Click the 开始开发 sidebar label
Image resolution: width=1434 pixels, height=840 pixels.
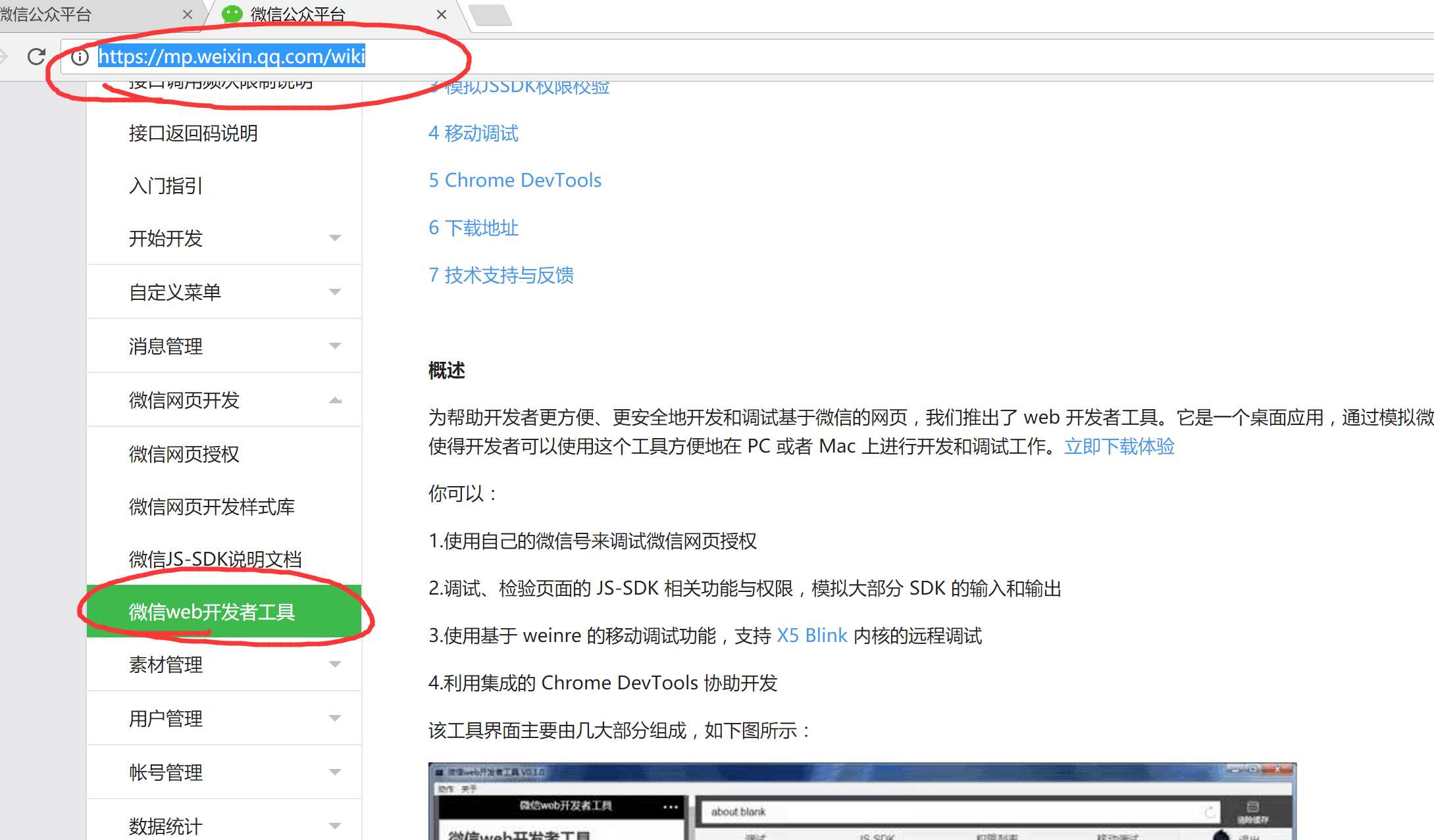pos(166,238)
